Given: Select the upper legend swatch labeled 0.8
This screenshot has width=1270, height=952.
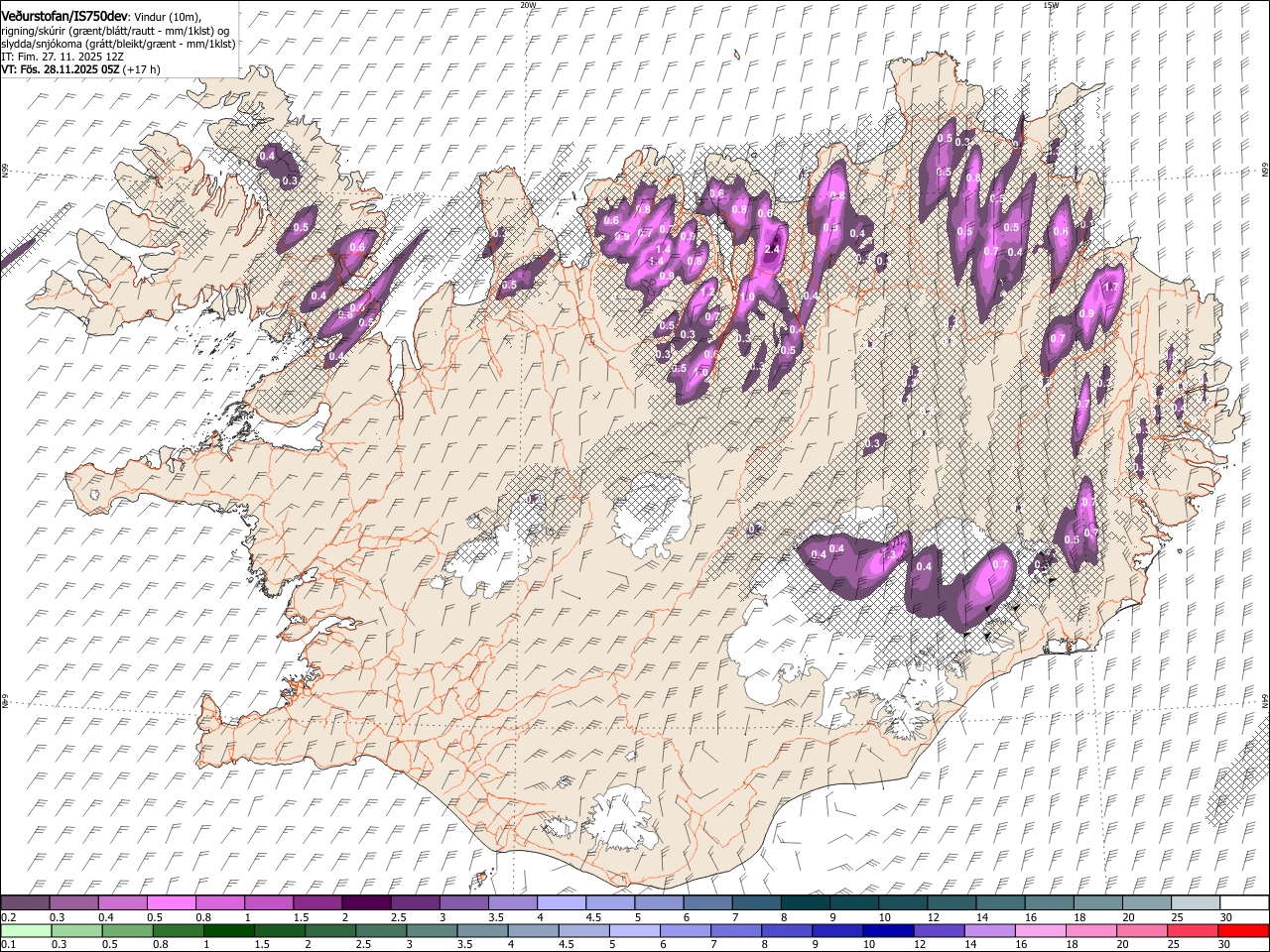Looking at the screenshot, I should coord(219,902).
